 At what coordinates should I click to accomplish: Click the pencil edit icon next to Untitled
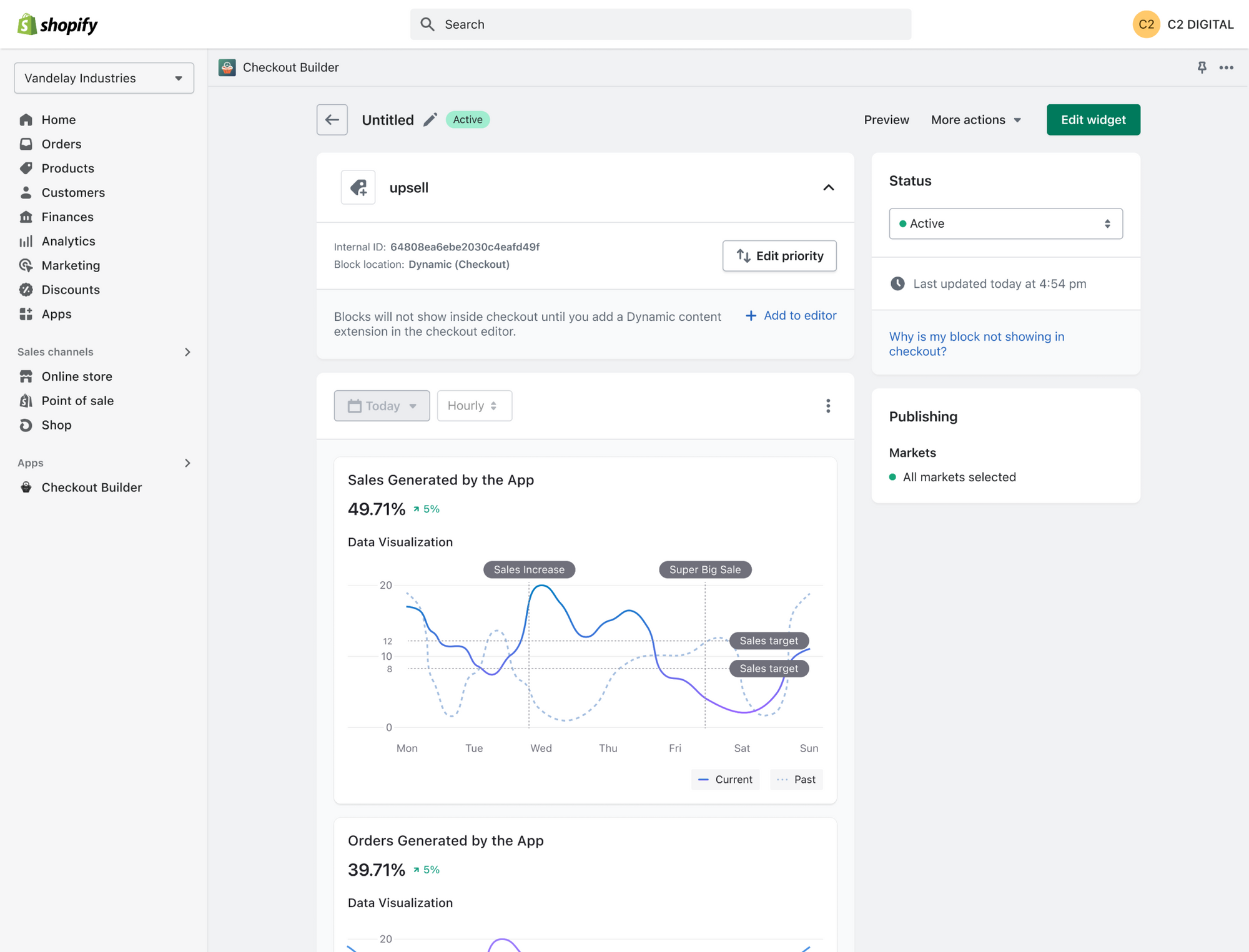(430, 119)
